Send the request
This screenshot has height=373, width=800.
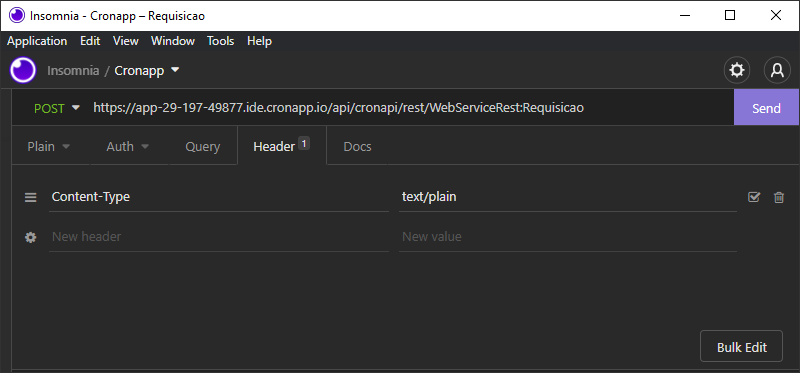click(x=766, y=108)
